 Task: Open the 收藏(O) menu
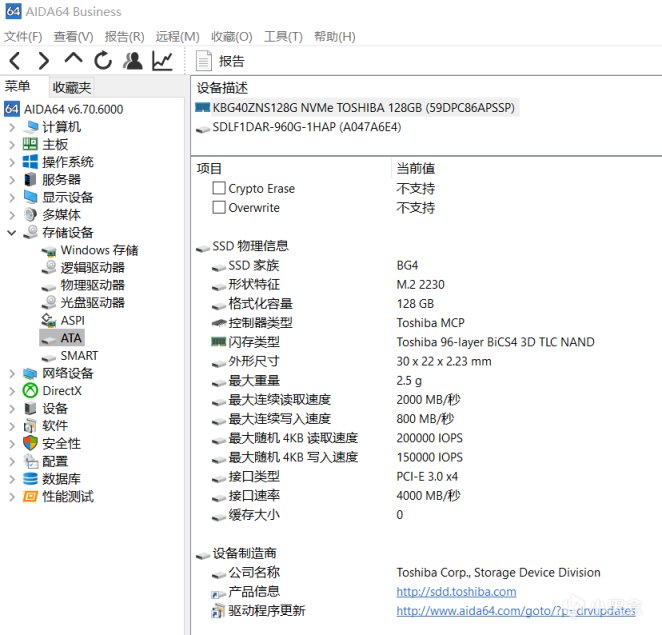[232, 37]
